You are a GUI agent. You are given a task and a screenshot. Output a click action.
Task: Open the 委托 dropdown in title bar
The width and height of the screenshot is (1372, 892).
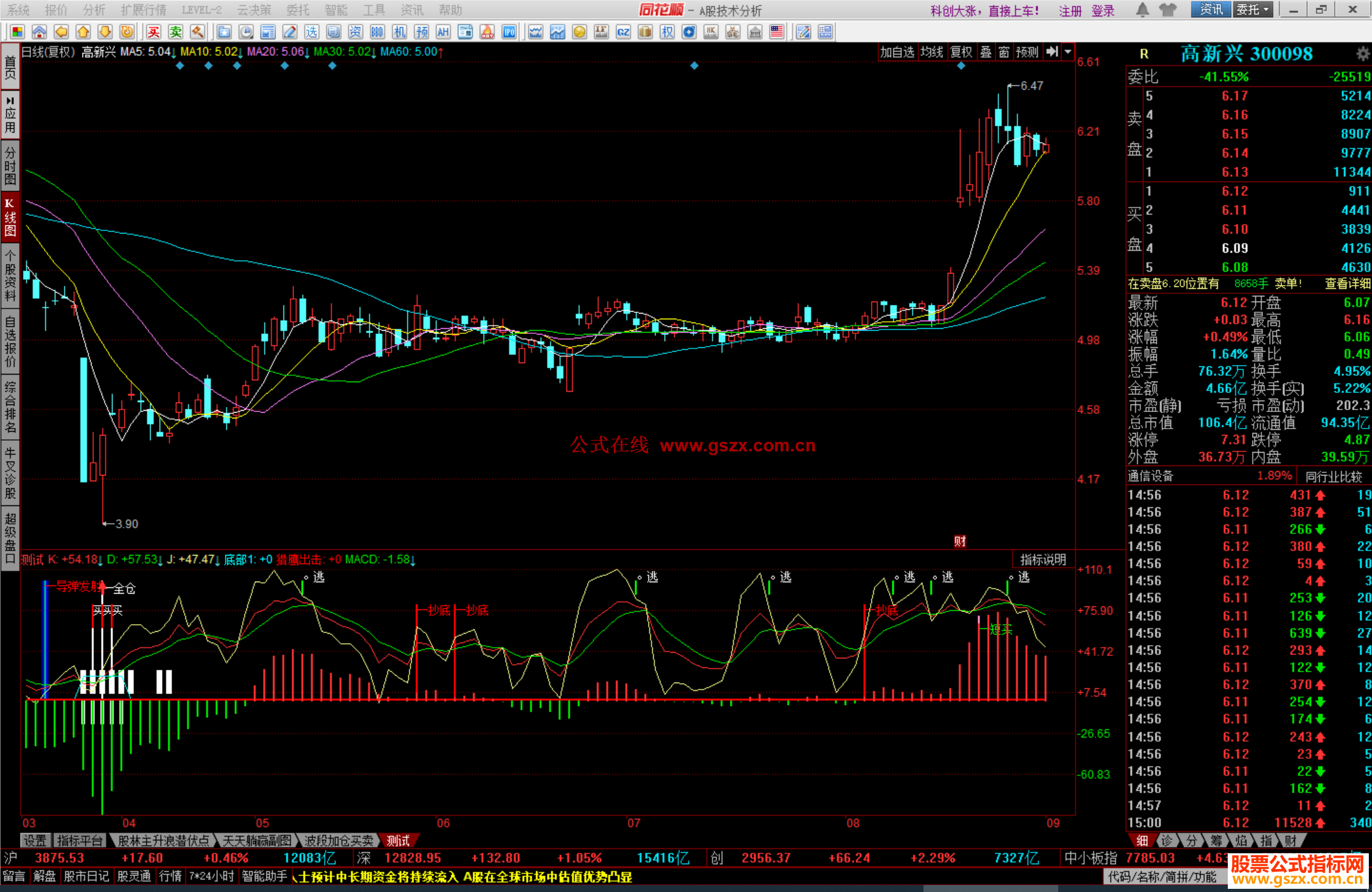click(1253, 10)
